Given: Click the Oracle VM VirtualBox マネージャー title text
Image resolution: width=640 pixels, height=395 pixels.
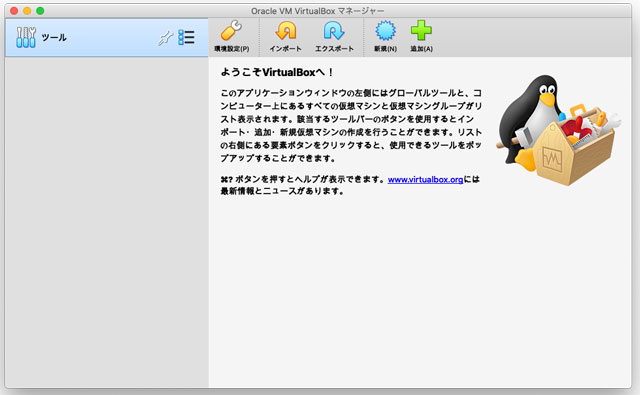Looking at the screenshot, I should [318, 11].
